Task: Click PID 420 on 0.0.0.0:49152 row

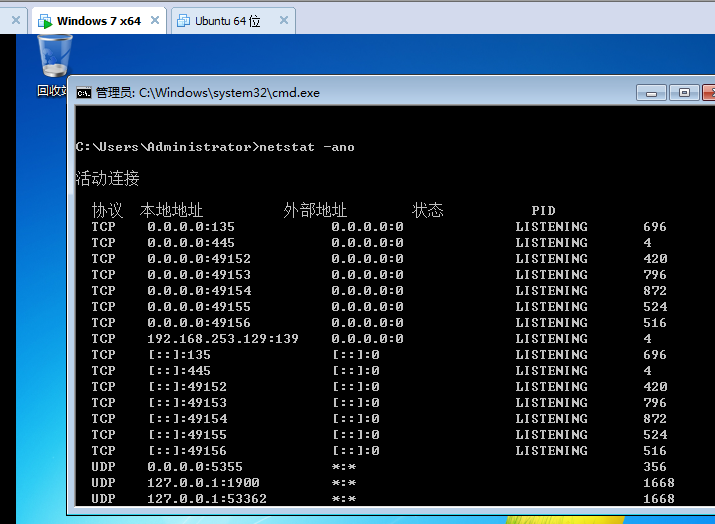Action: click(x=655, y=259)
